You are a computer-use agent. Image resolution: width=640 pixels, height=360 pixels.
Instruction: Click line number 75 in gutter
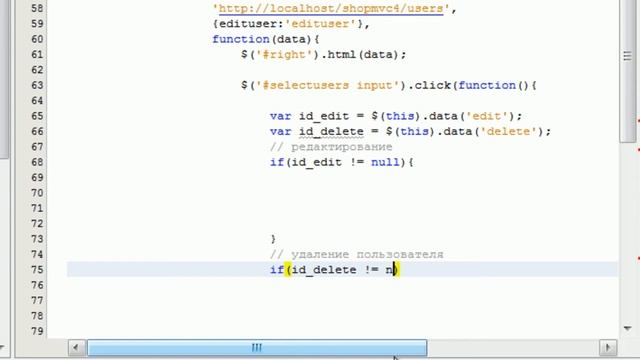tap(37, 270)
